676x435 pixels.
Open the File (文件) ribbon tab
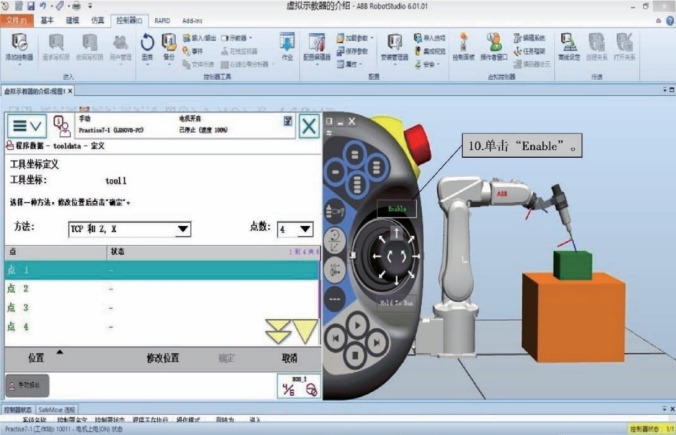tap(16, 20)
